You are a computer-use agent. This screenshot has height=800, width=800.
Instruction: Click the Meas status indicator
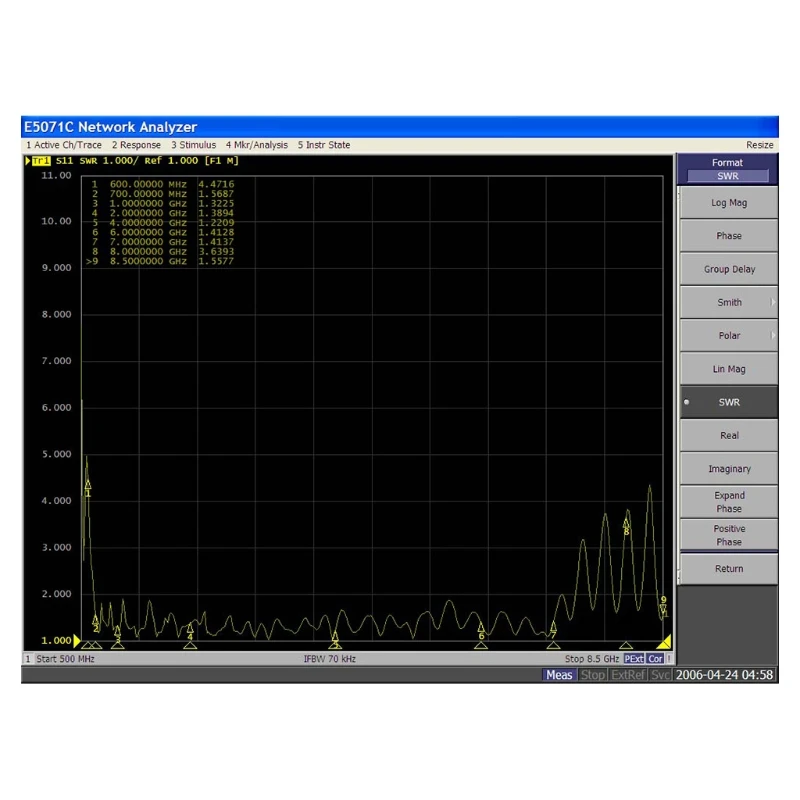559,675
